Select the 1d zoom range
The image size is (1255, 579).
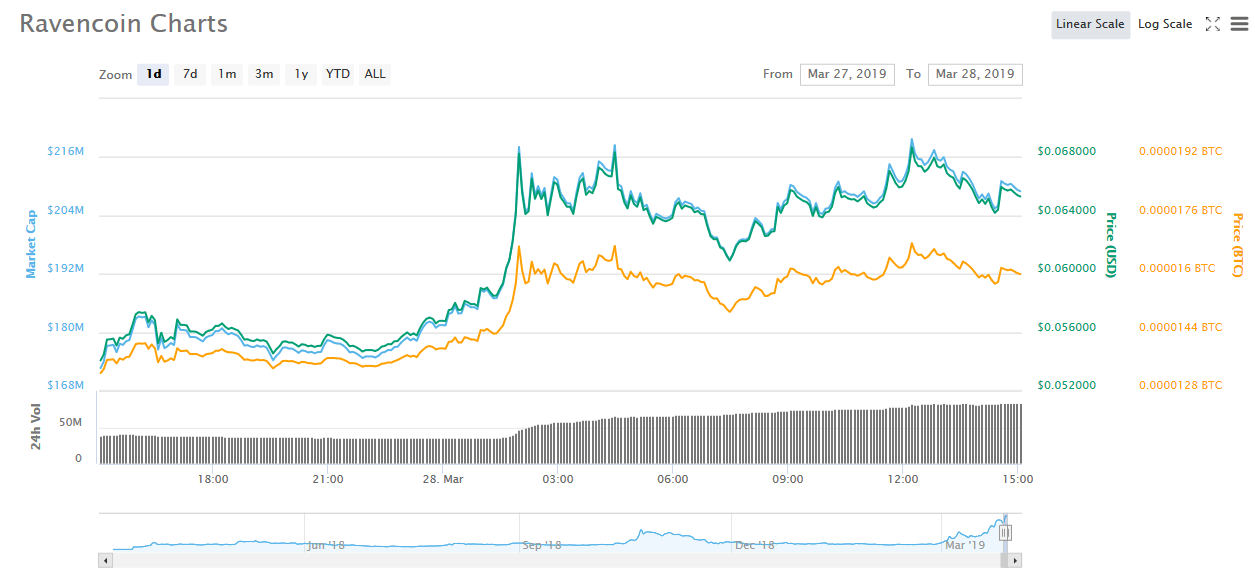pos(153,74)
